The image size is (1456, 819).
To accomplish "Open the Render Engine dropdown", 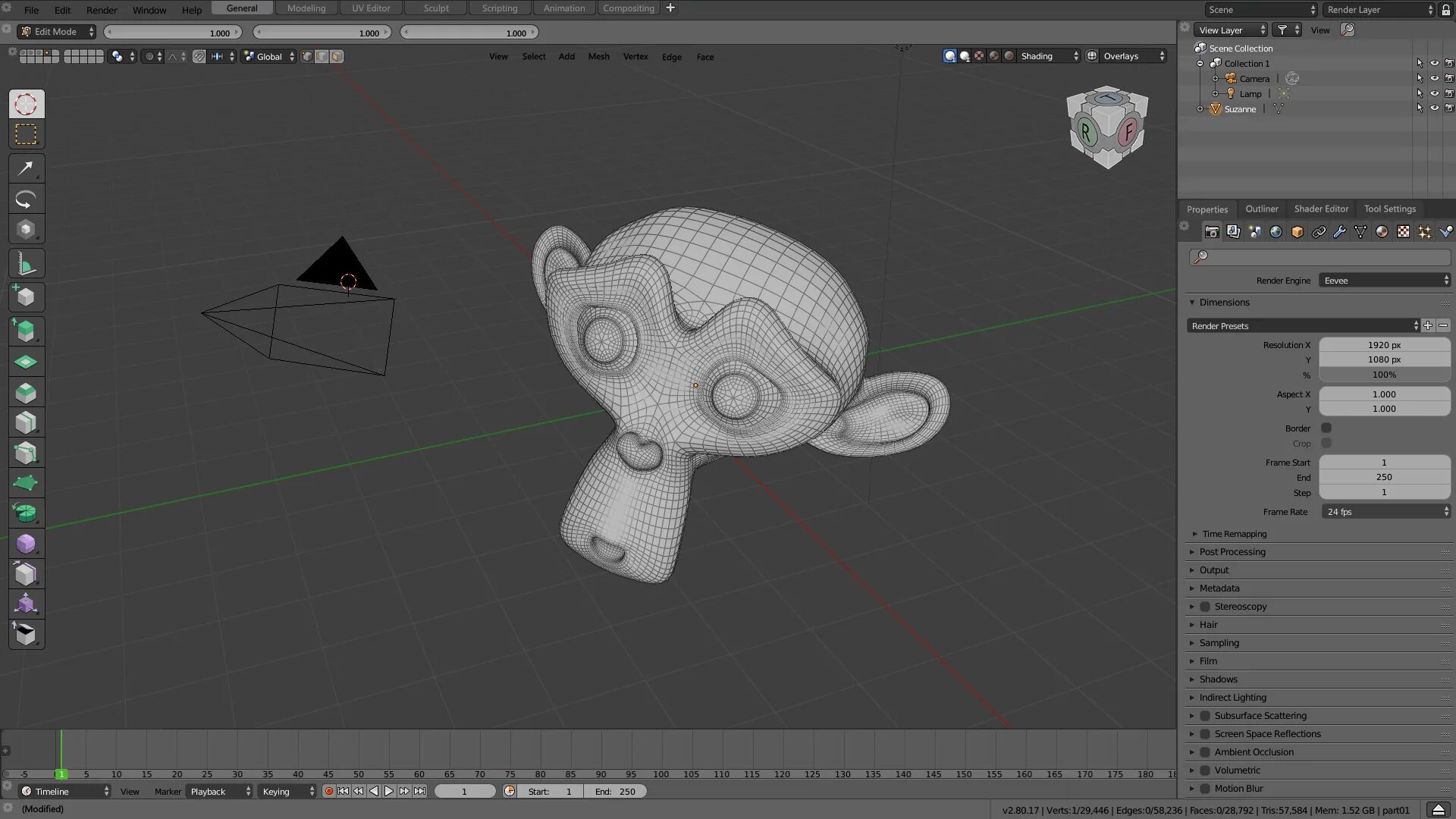I will pos(1385,281).
